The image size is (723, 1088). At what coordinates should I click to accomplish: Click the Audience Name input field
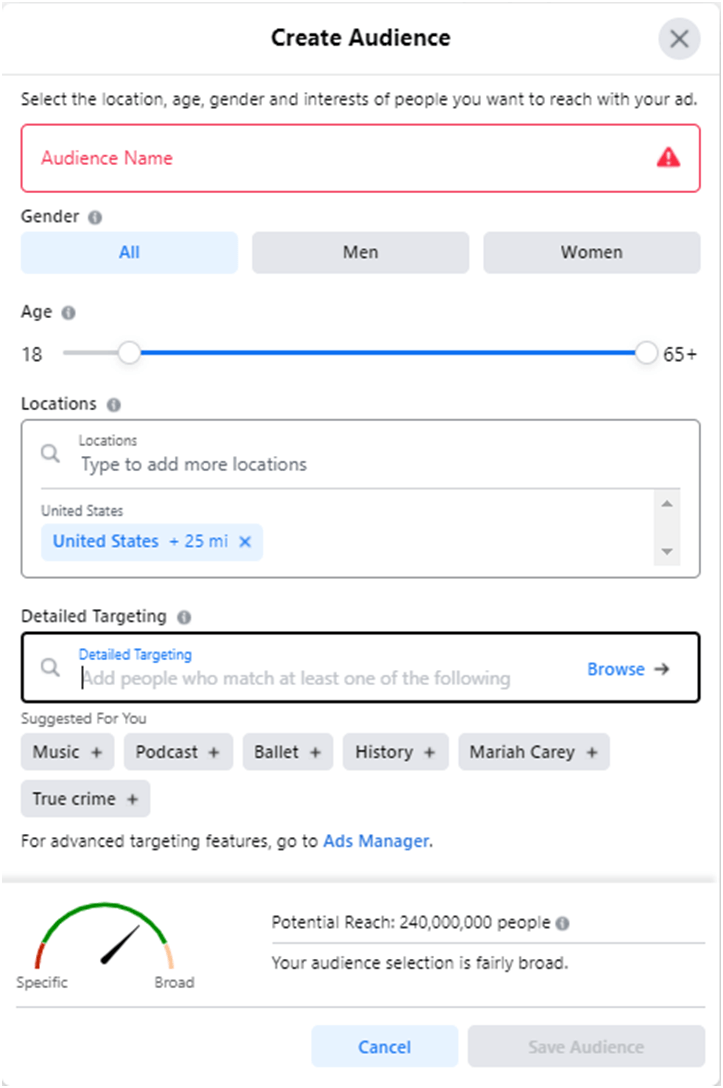tap(360, 158)
